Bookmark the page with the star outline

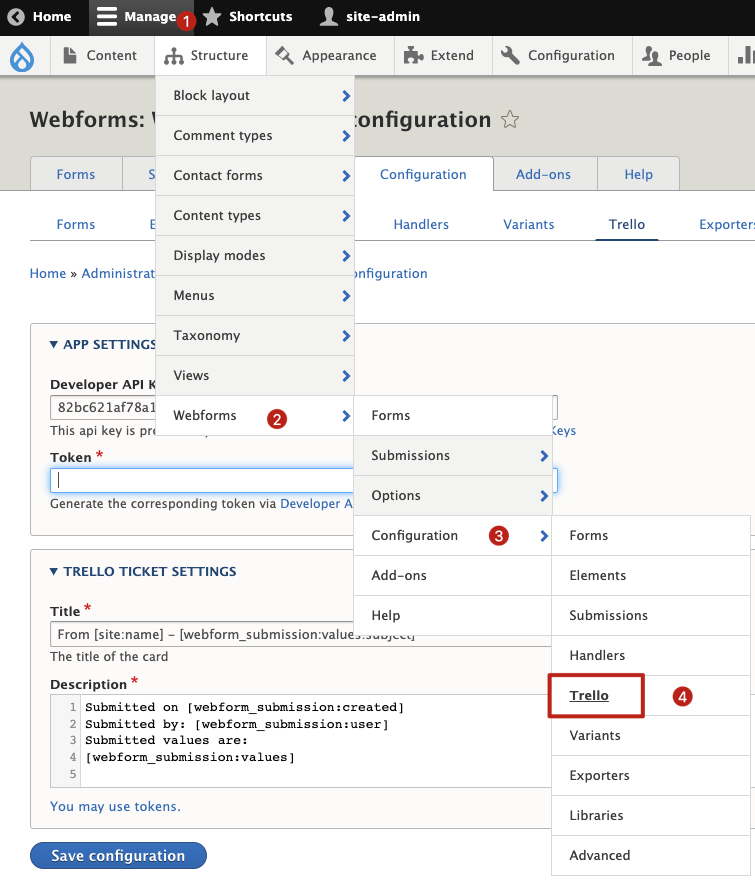pos(510,119)
